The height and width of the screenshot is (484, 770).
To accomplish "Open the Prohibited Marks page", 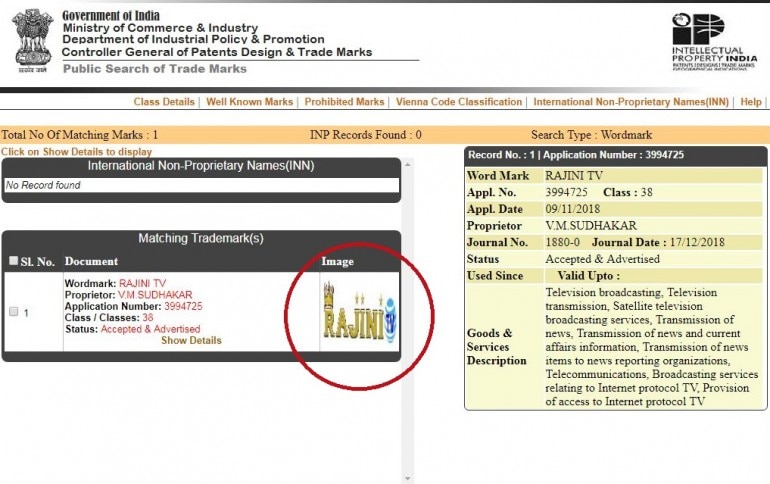I will coord(344,102).
